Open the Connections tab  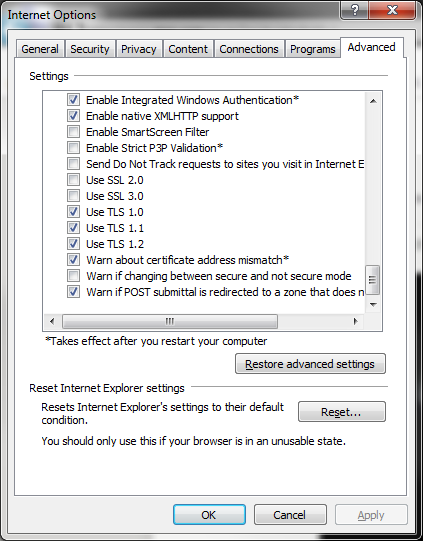tap(249, 49)
